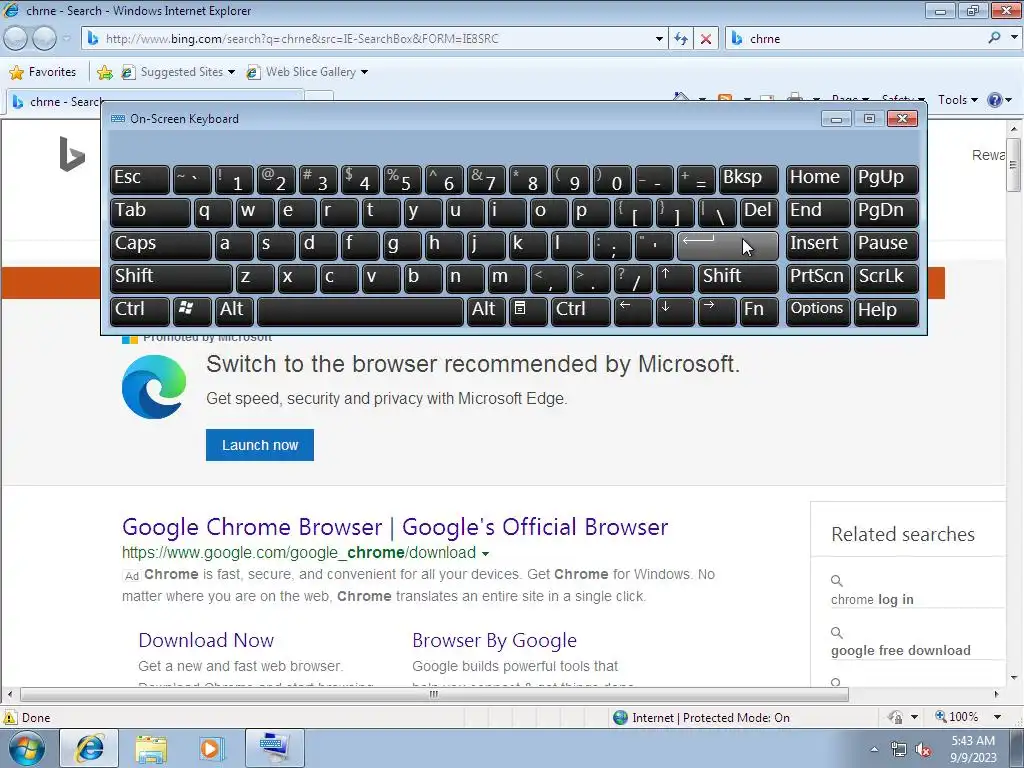Add to Favorites Bar icon
Viewport: 1024px width, 768px height.
coord(104,72)
